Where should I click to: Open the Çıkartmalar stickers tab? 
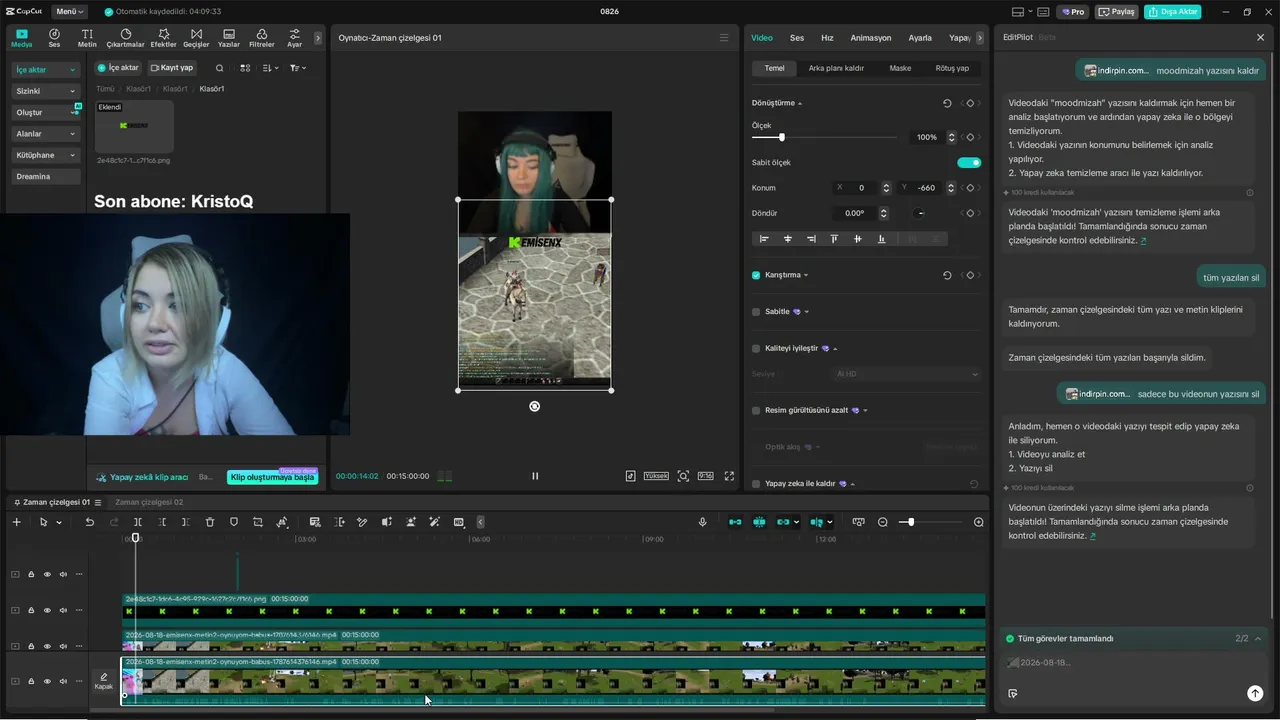point(125,38)
